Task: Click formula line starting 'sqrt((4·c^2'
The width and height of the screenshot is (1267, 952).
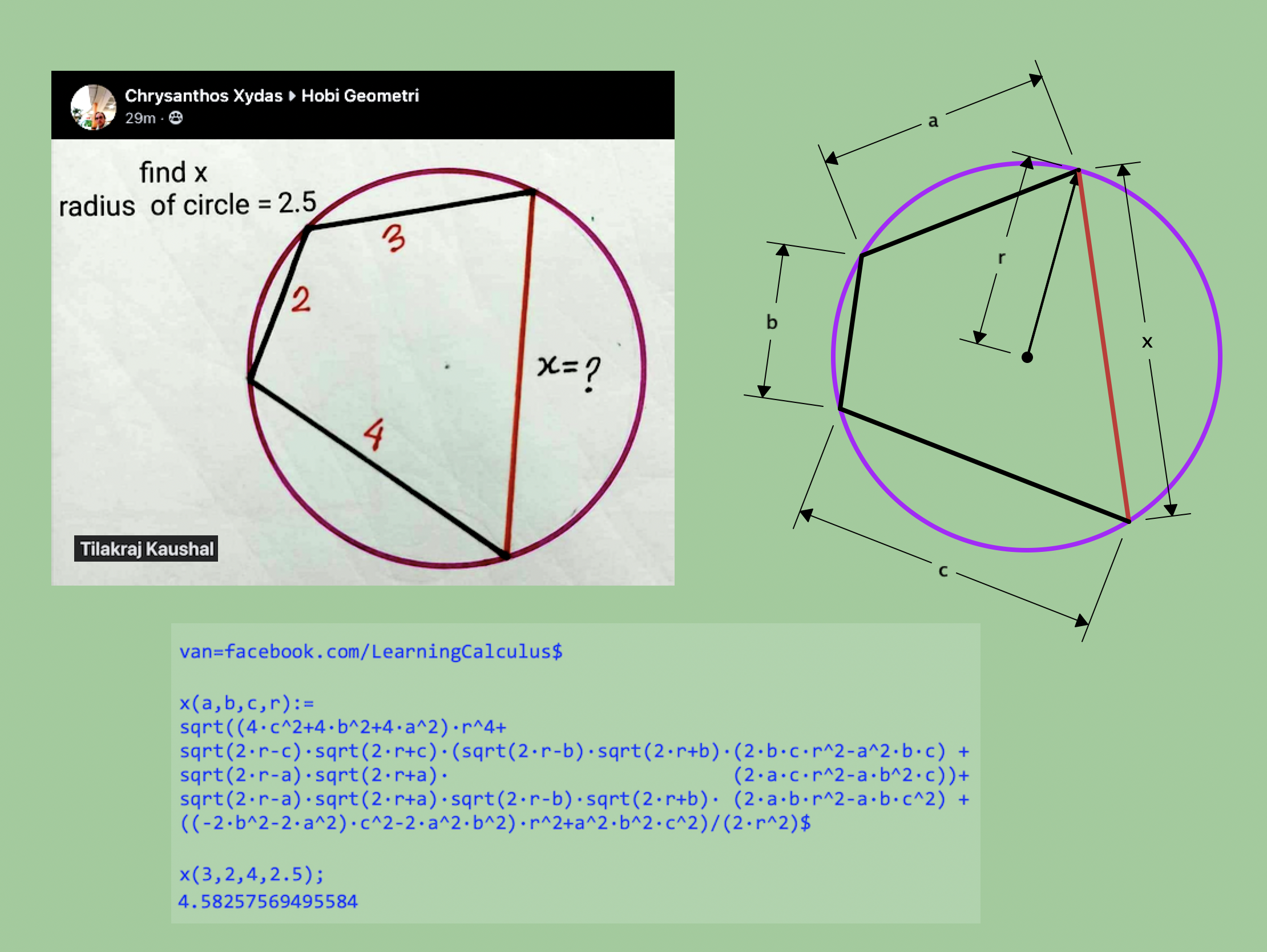Action: 342,728
